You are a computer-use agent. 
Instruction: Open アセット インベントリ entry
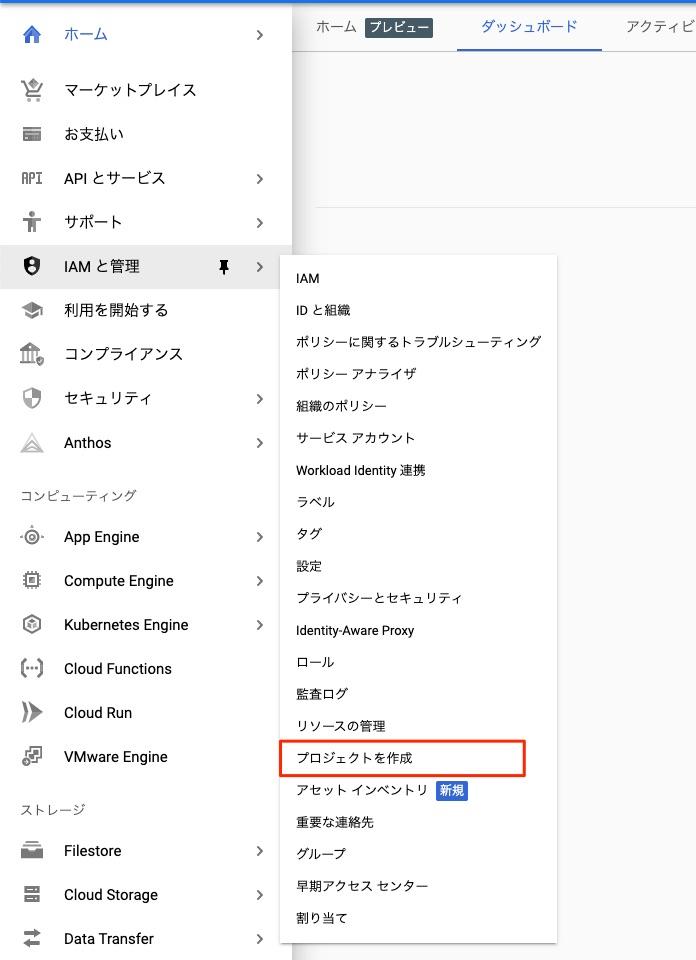(x=362, y=790)
